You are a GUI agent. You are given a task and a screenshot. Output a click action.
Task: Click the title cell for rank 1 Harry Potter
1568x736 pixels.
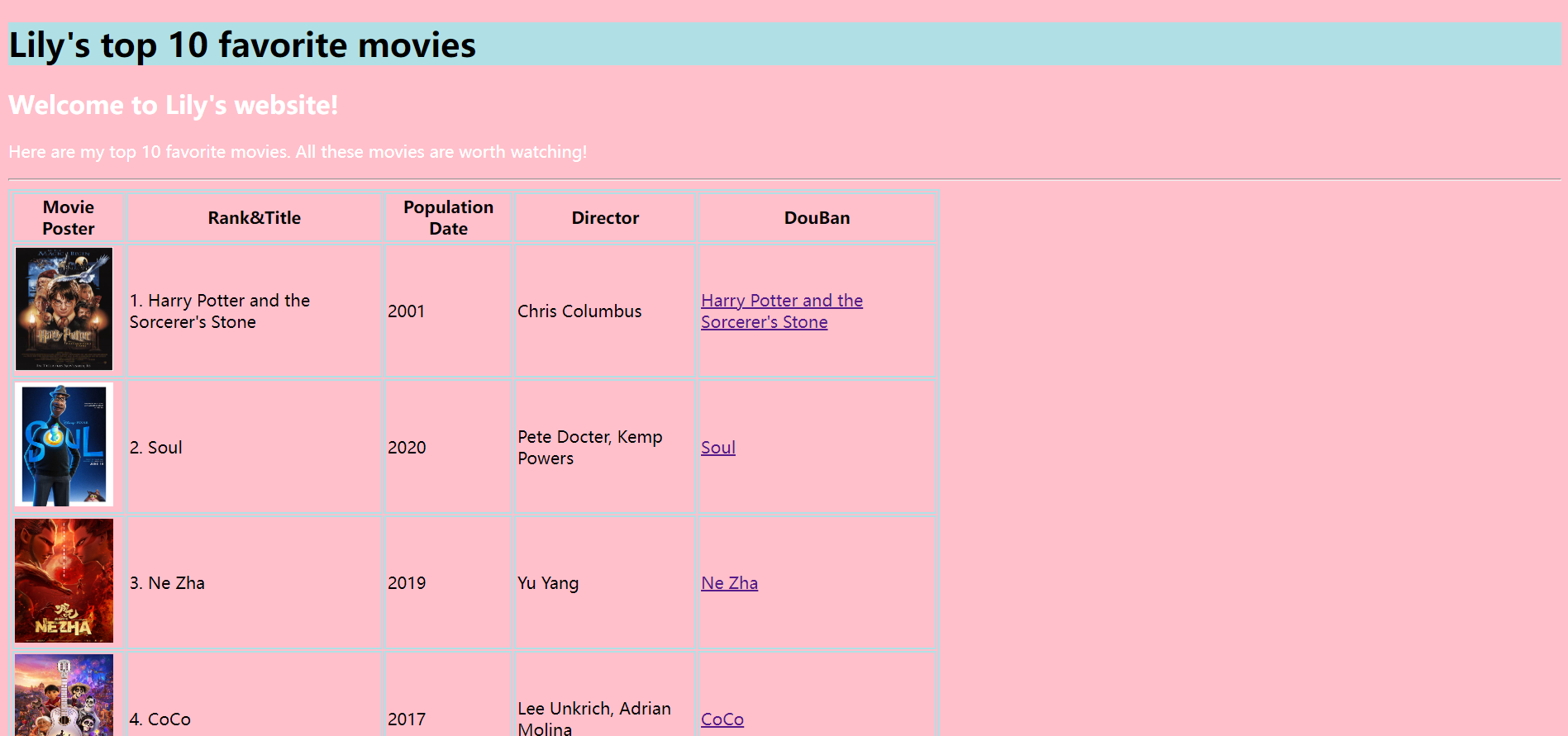(x=255, y=311)
